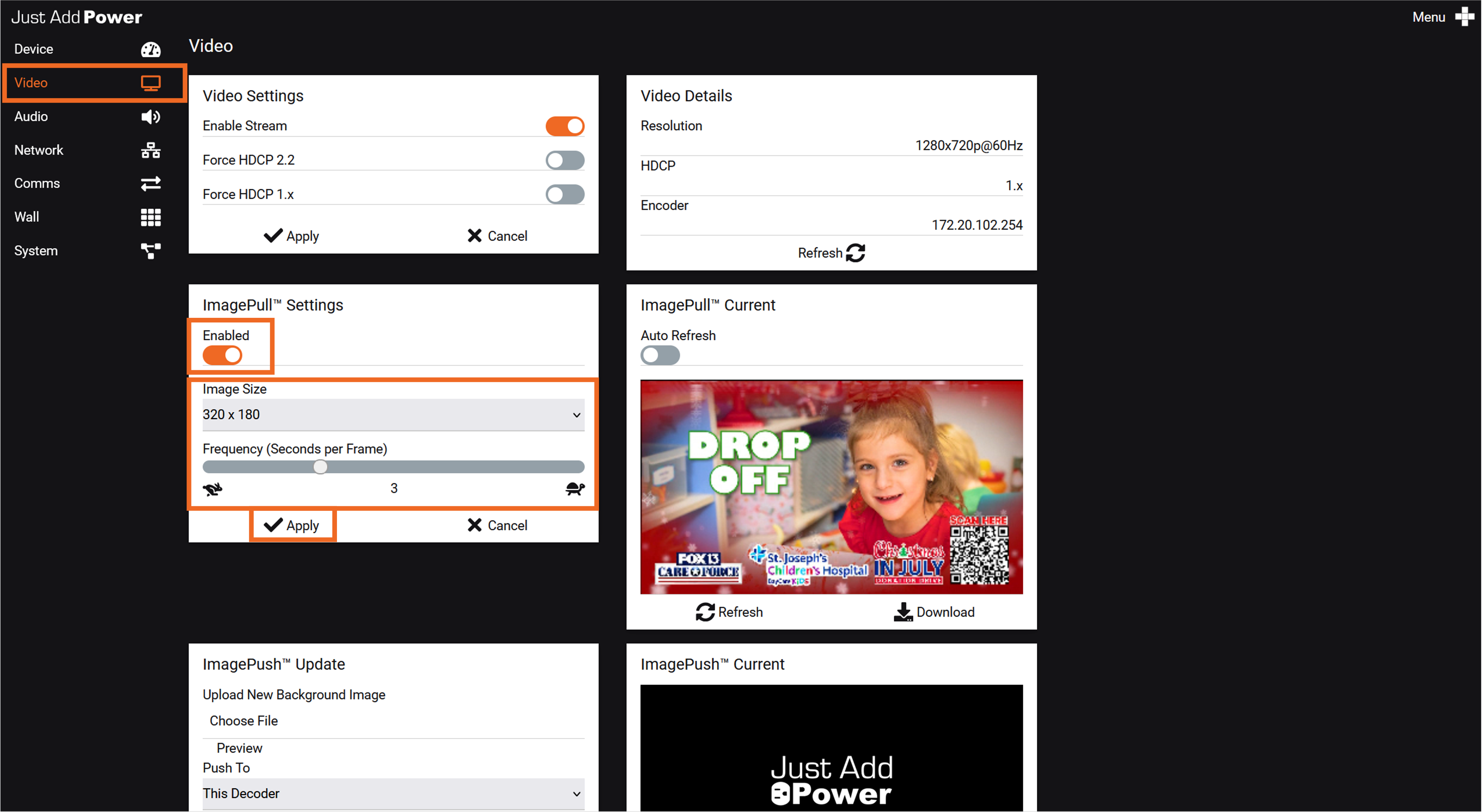The height and width of the screenshot is (812, 1482).
Task: Disable the Enable Stream toggle
Action: [565, 126]
